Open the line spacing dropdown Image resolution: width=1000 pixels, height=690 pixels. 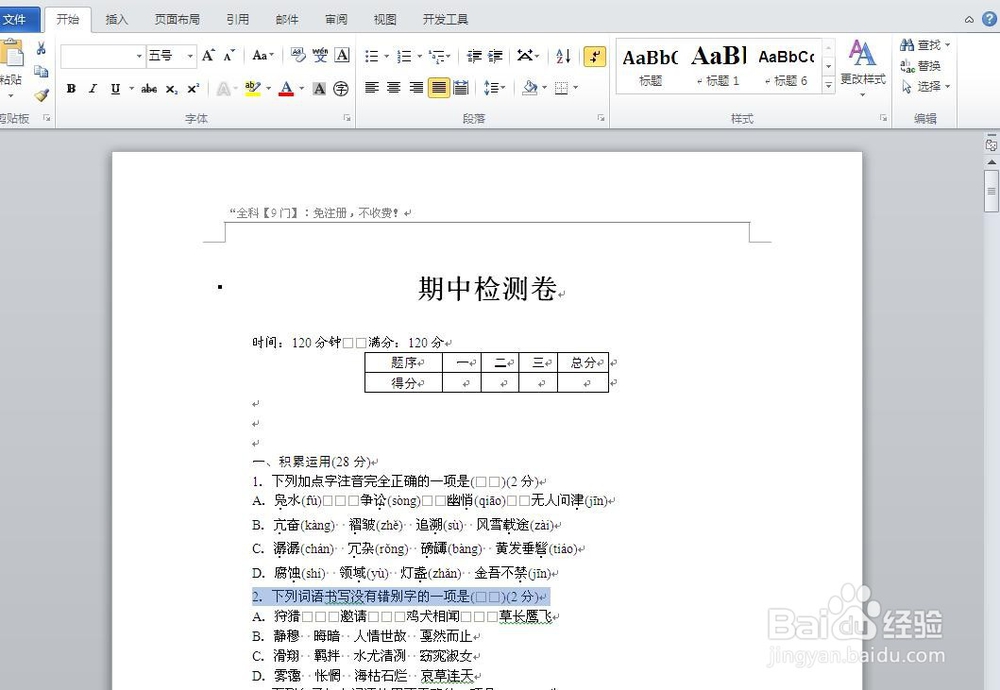pos(495,88)
